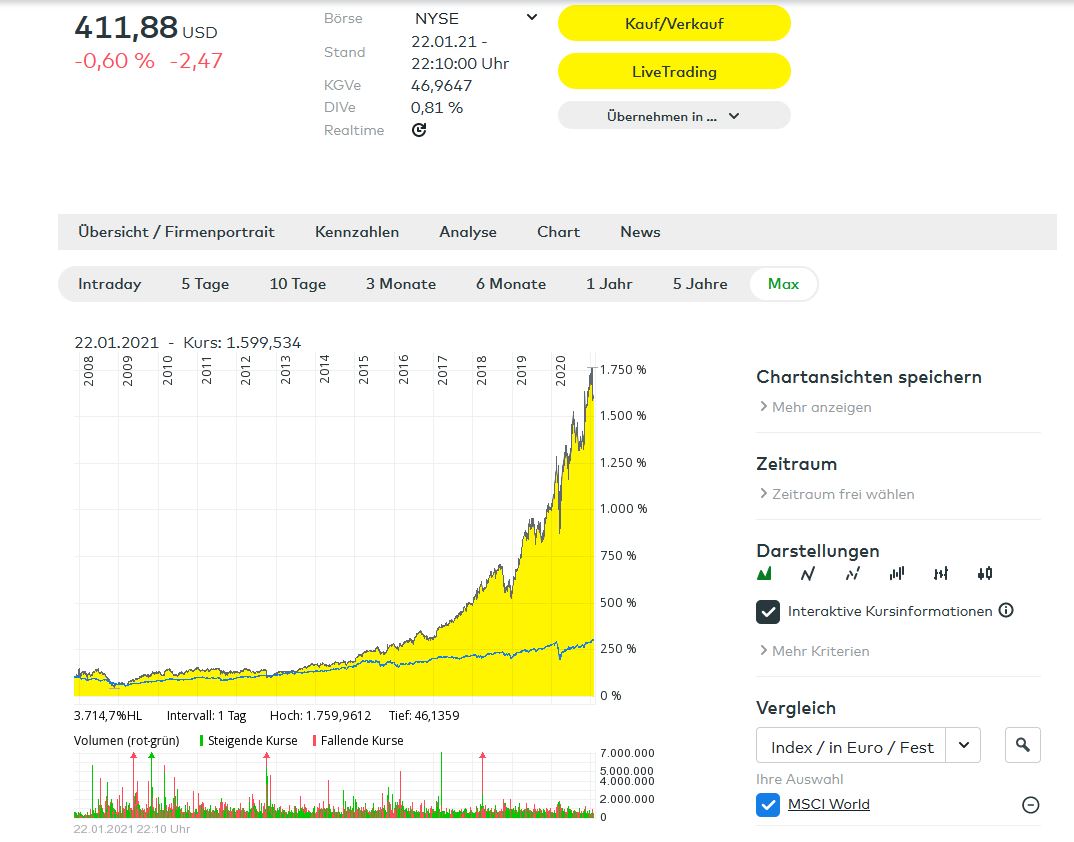Screen dimensions: 1074x842
Task: Select the candlestick chart display icon
Action: point(985,574)
